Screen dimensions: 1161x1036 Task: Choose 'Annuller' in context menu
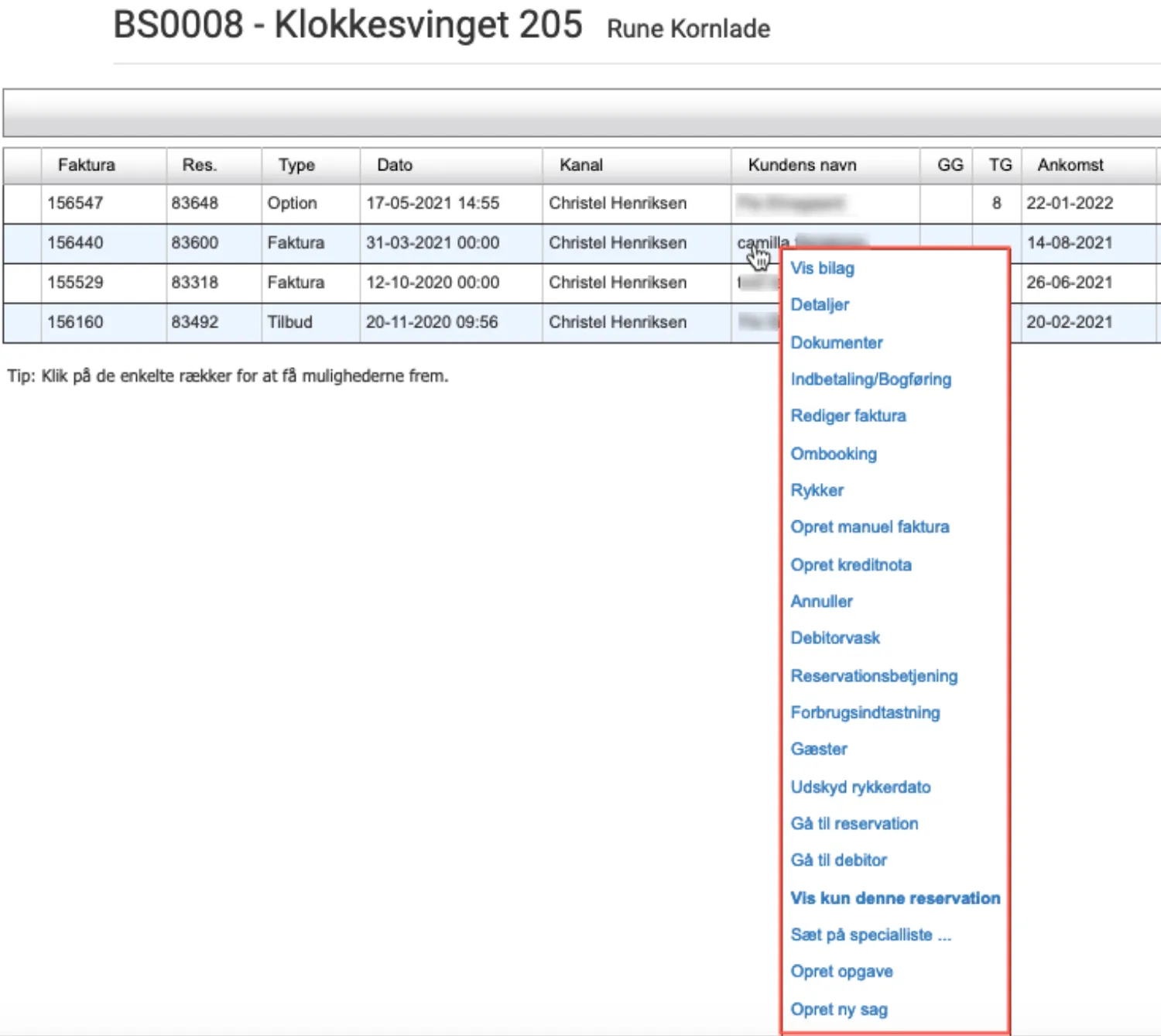tap(821, 602)
